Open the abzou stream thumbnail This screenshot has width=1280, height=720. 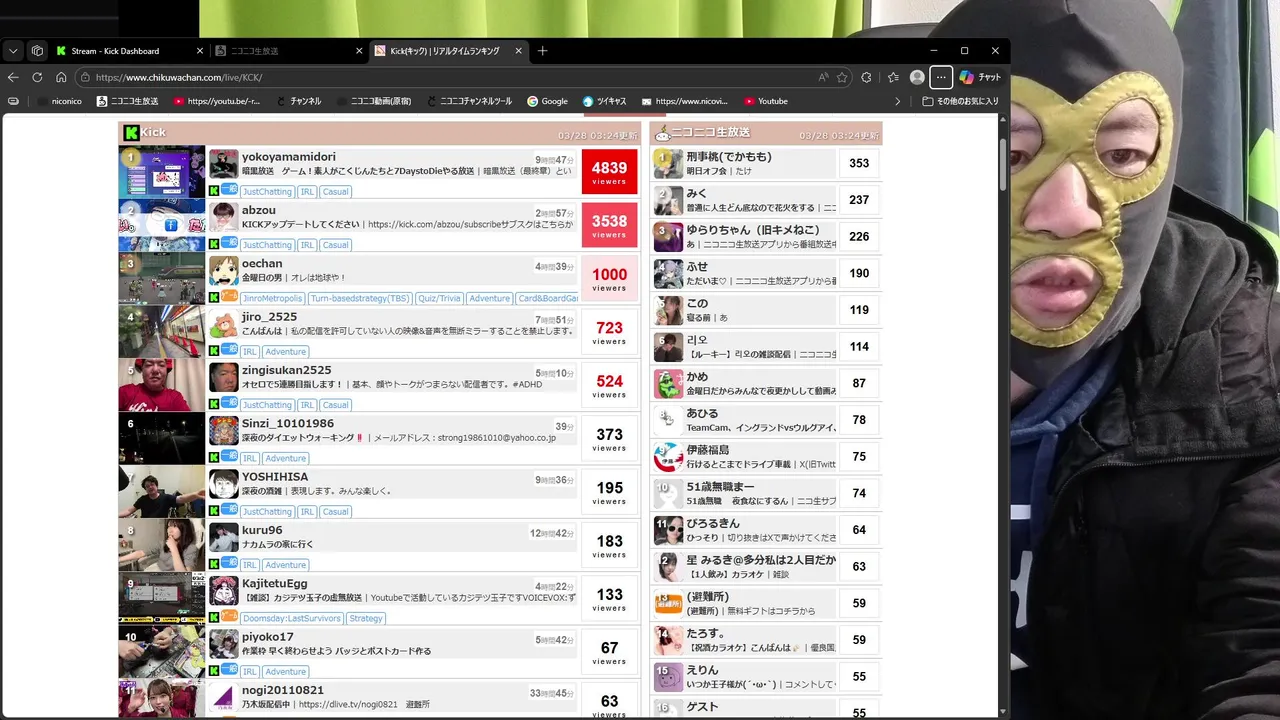(x=161, y=225)
